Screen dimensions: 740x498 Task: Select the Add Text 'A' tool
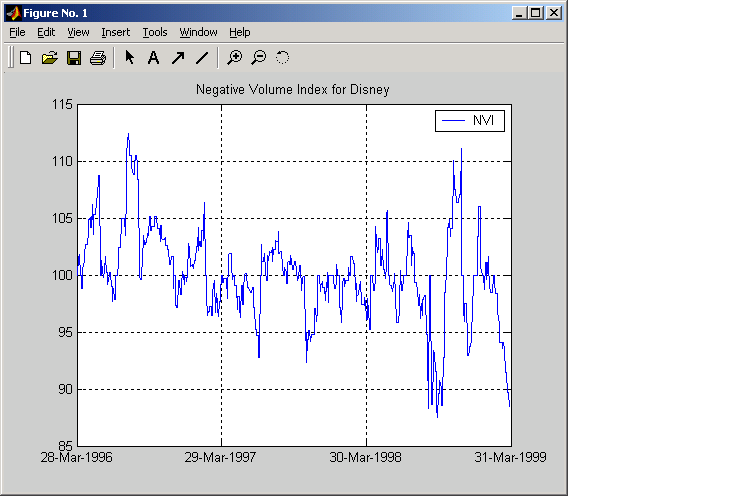coord(153,58)
